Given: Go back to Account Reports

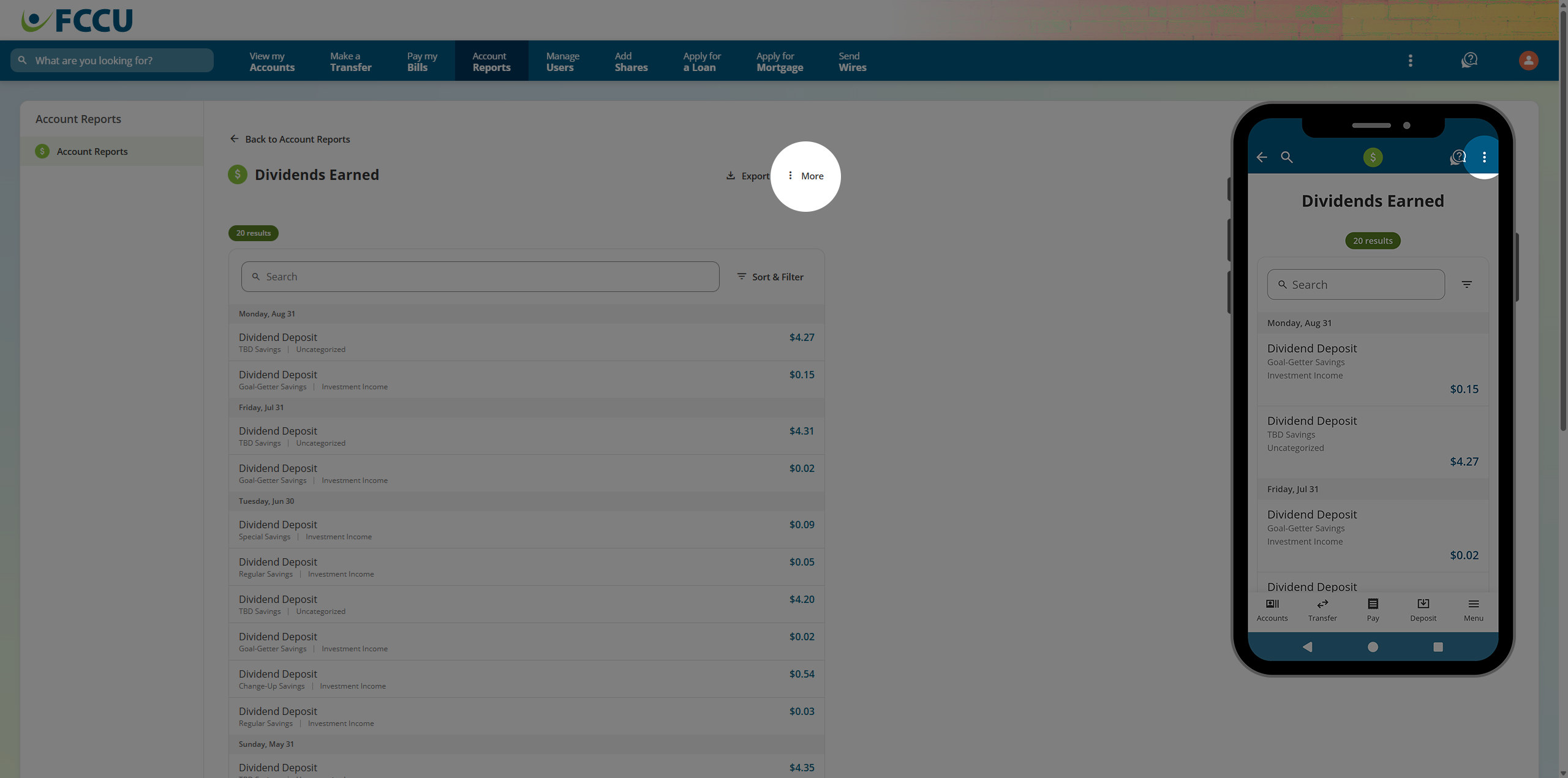Looking at the screenshot, I should click(x=290, y=139).
